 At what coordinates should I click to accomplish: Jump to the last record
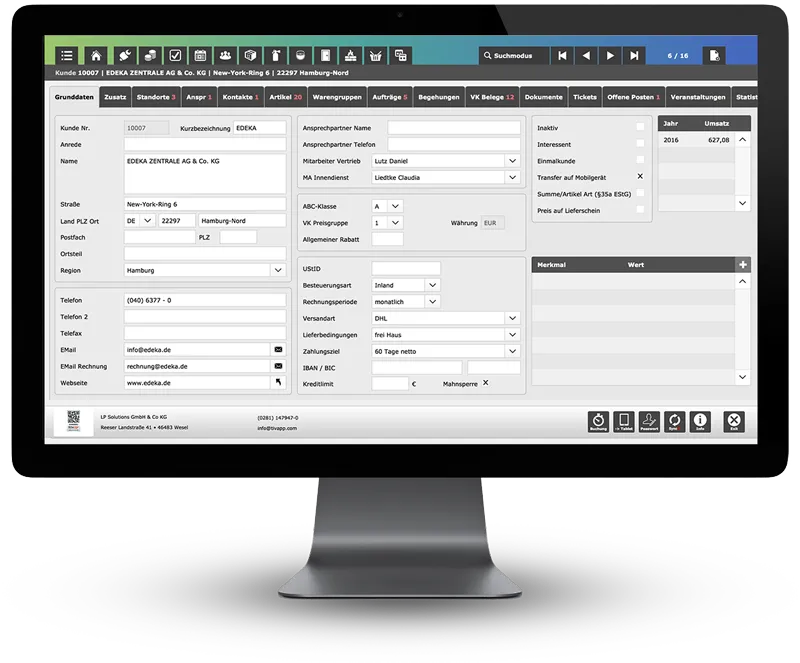(634, 55)
